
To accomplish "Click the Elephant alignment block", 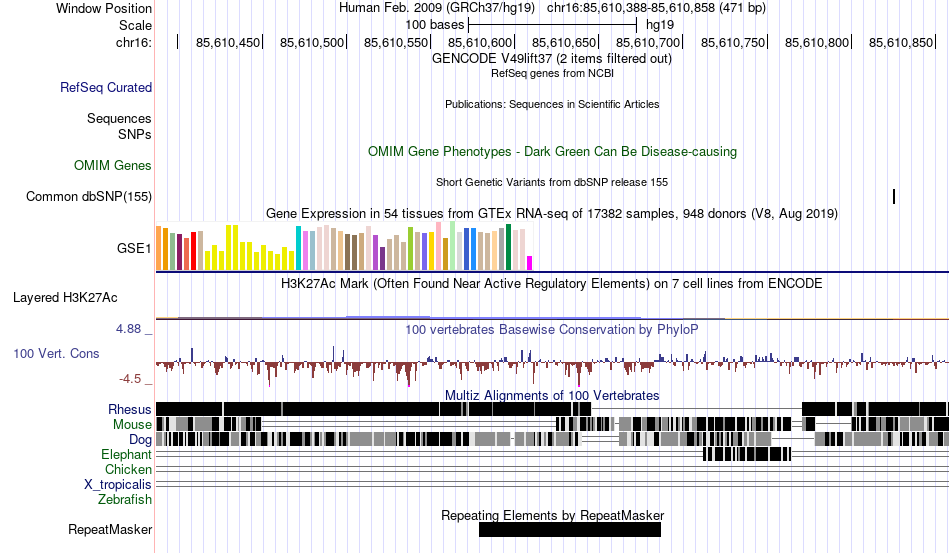I will tap(747, 454).
